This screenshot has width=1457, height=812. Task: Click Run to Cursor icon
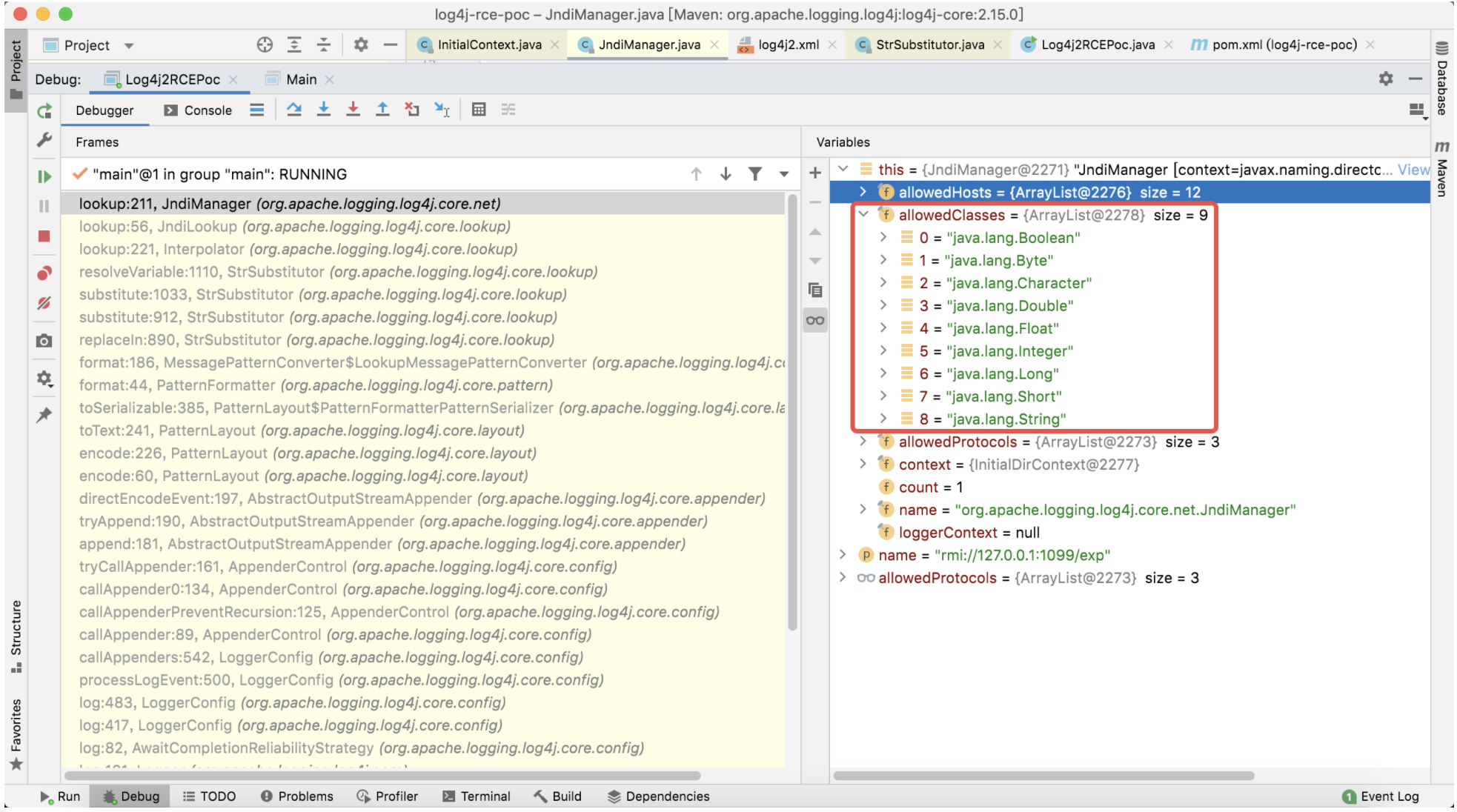coord(442,110)
